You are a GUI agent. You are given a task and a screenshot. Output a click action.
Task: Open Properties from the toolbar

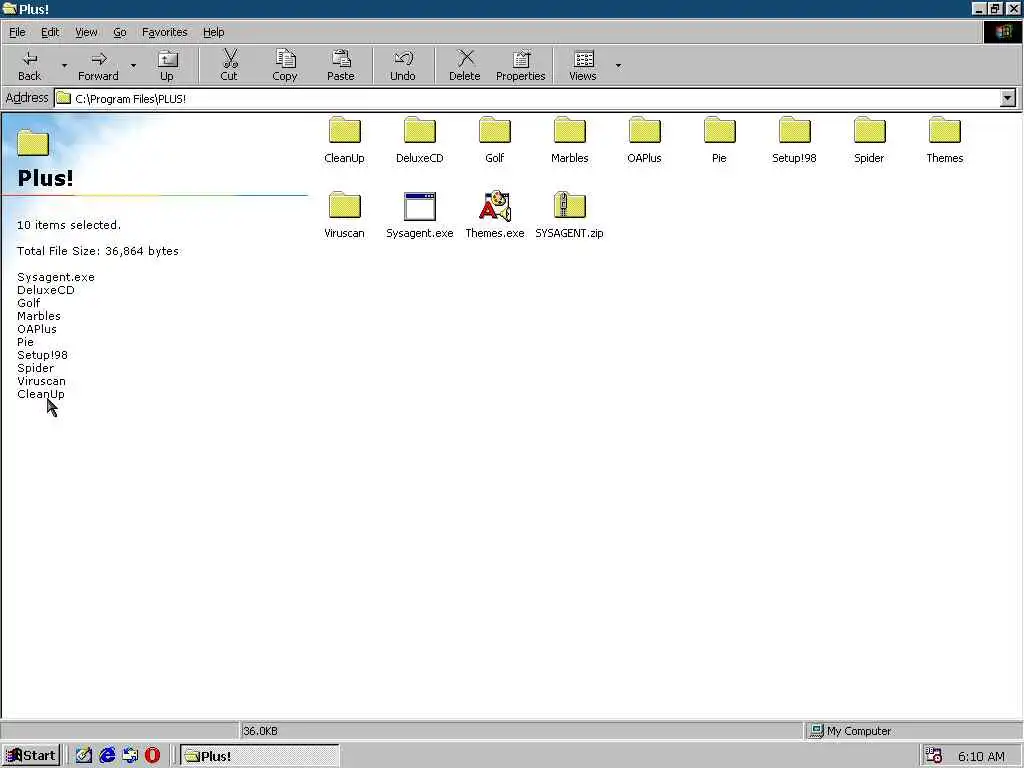pos(520,65)
